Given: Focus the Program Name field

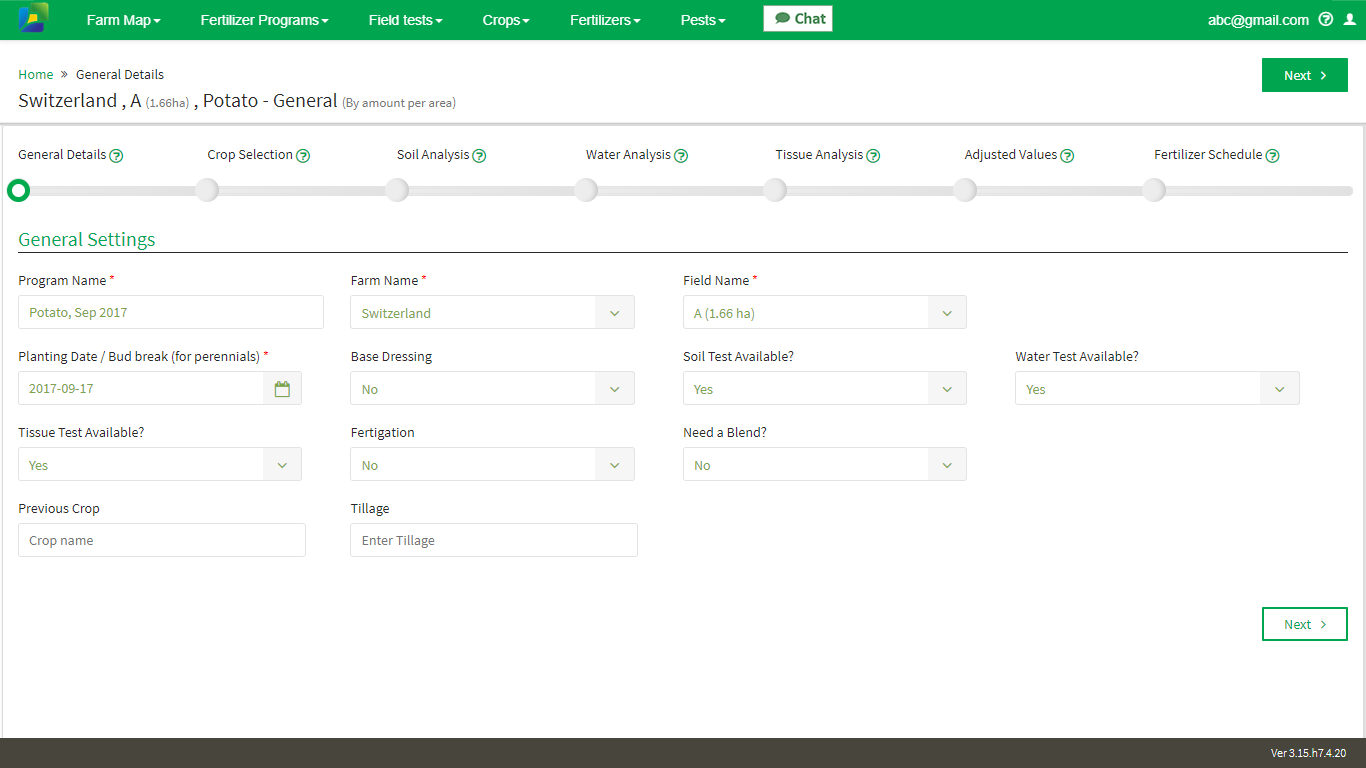Looking at the screenshot, I should (x=171, y=312).
